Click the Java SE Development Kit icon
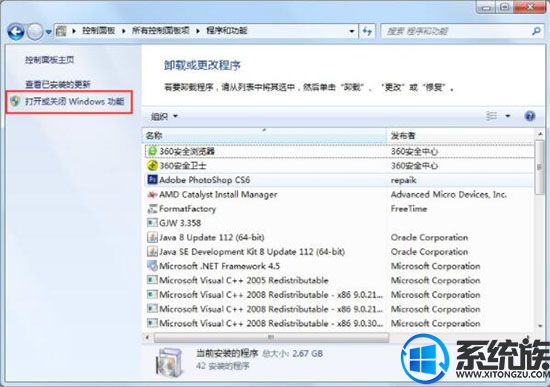This screenshot has width=550, height=387. tap(152, 252)
